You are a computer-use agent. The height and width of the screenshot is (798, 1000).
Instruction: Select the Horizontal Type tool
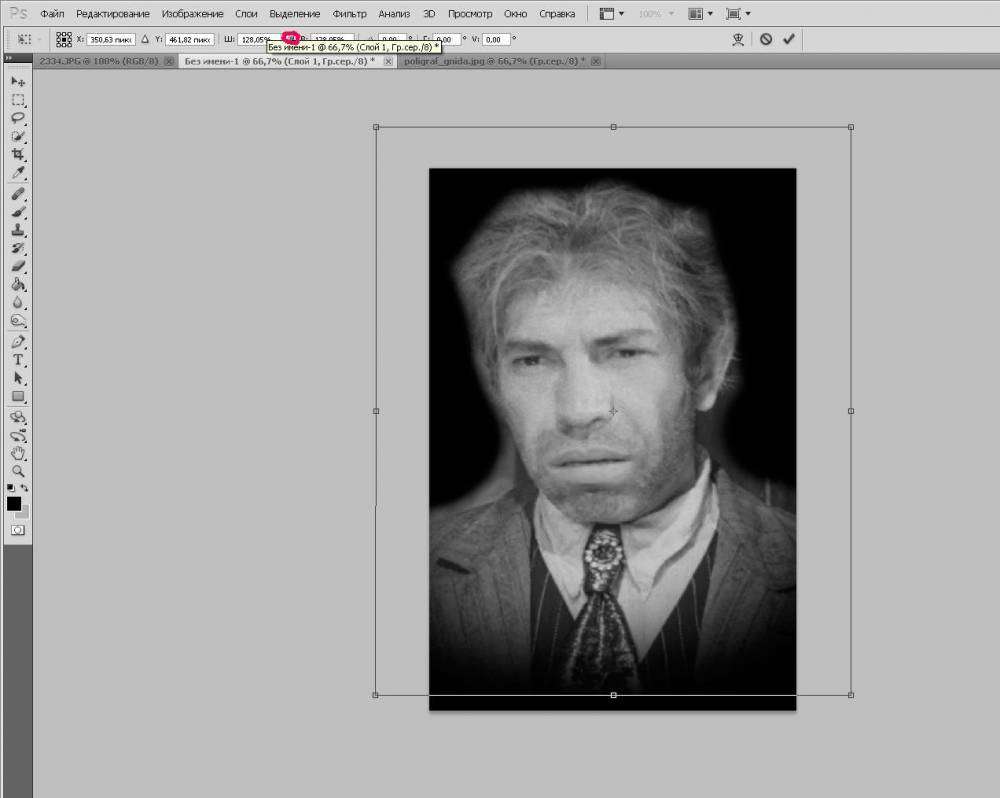click(18, 360)
